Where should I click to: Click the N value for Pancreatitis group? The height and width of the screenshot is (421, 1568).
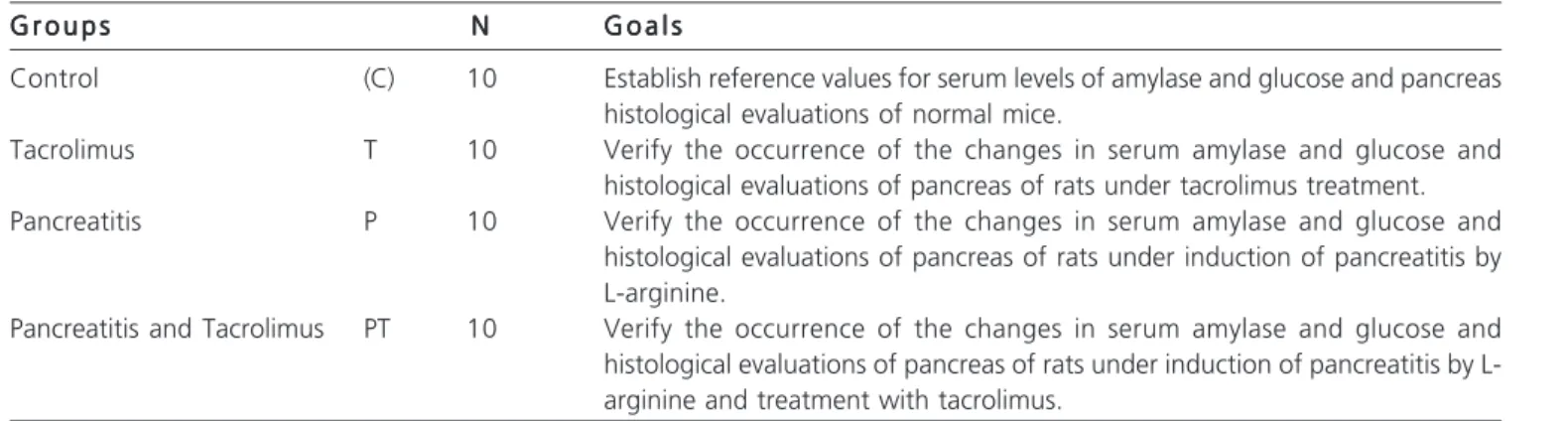[x=482, y=220]
